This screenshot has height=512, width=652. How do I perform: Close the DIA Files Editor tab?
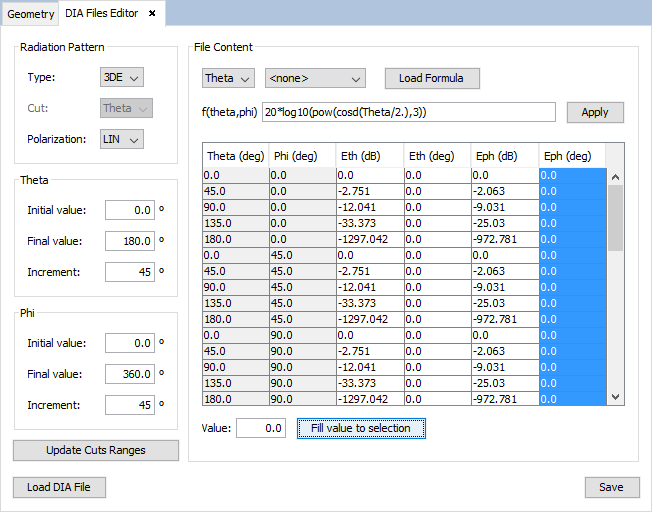click(x=152, y=14)
